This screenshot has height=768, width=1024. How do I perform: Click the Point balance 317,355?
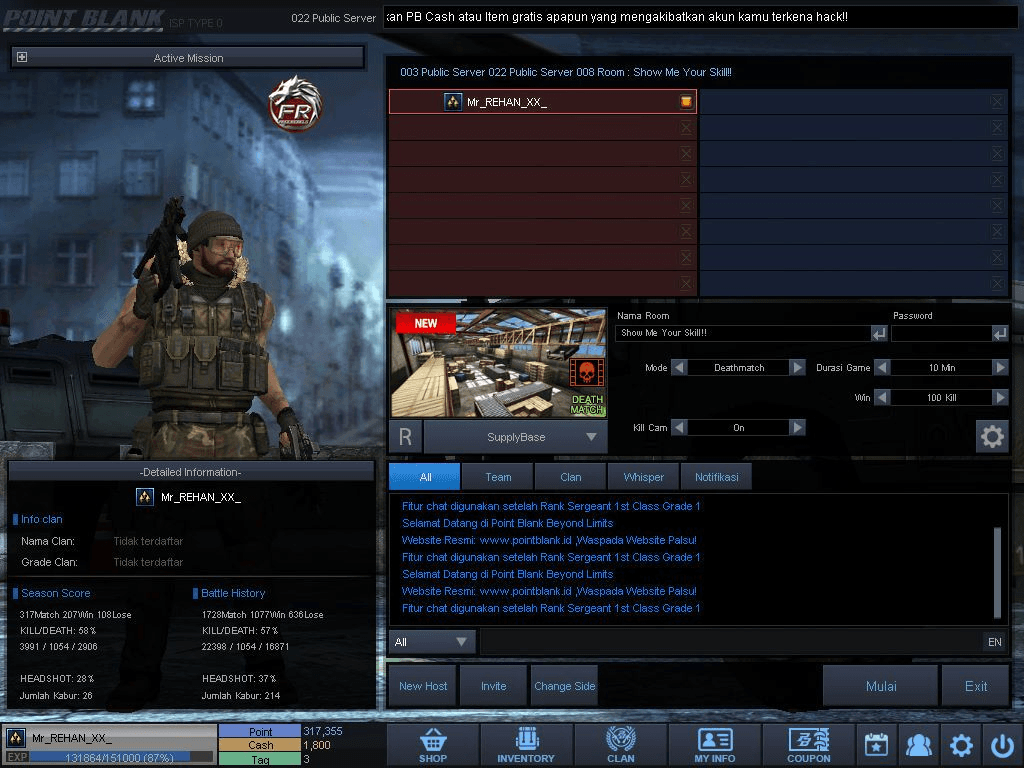click(322, 731)
